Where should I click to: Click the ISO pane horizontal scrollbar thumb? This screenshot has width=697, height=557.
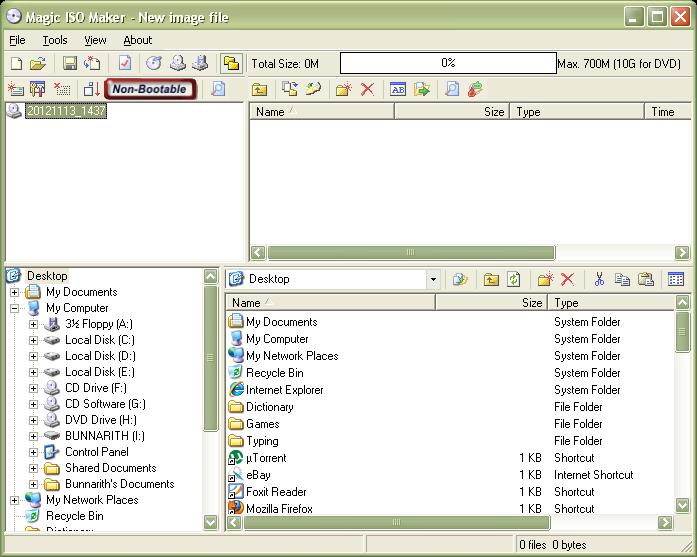(411, 252)
